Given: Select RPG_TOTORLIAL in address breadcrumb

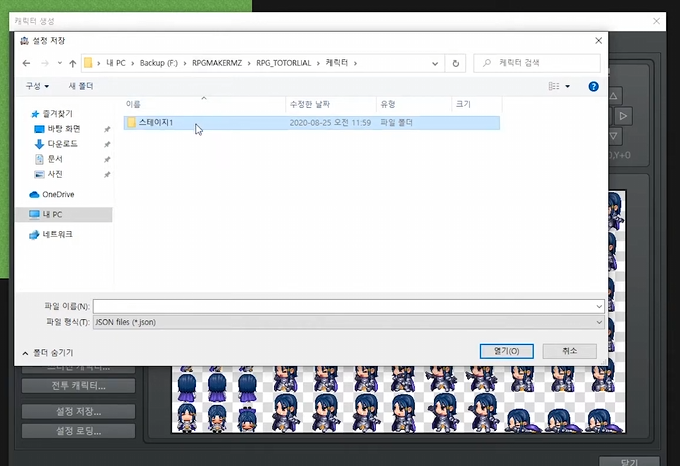Looking at the screenshot, I should coord(284,63).
